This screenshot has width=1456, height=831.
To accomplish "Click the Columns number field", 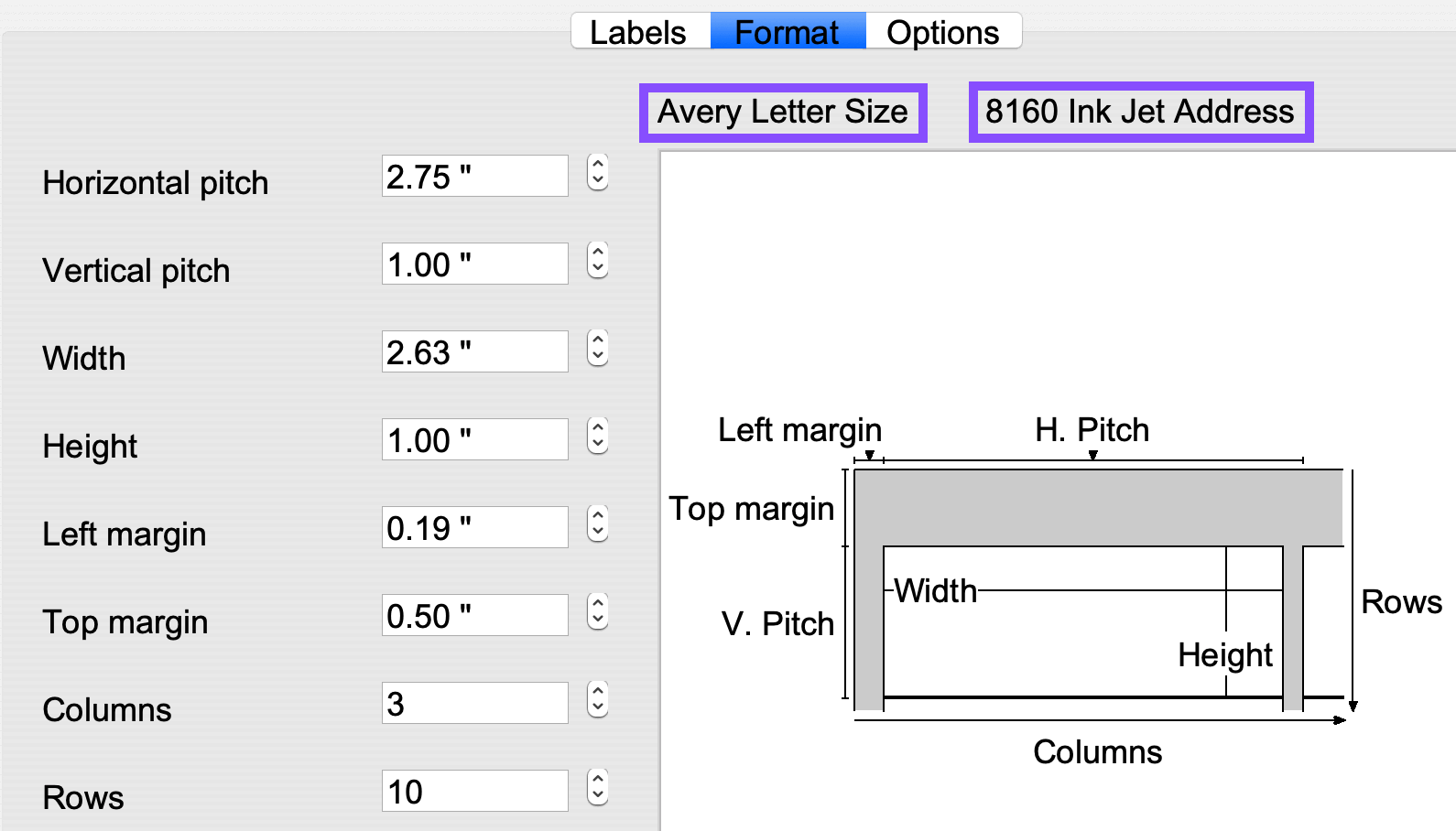I will point(474,703).
